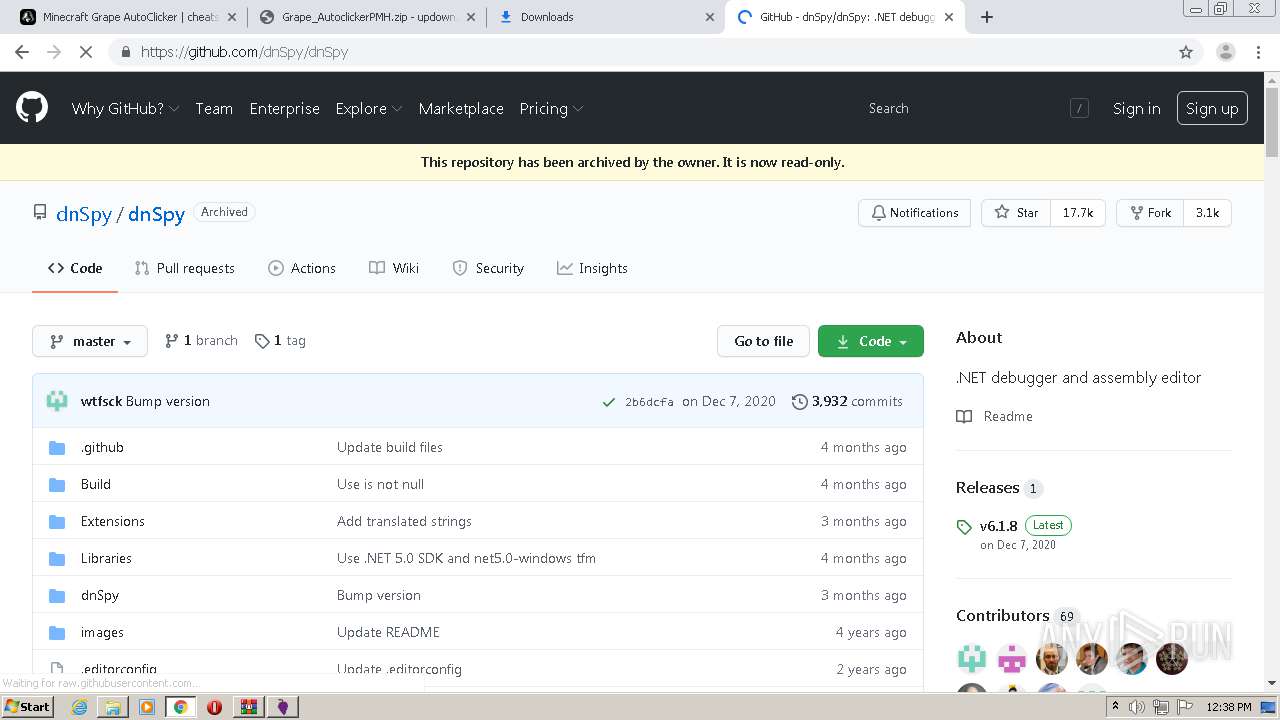Open the 3,932 commits history link
The width and height of the screenshot is (1280, 720).
click(x=847, y=401)
